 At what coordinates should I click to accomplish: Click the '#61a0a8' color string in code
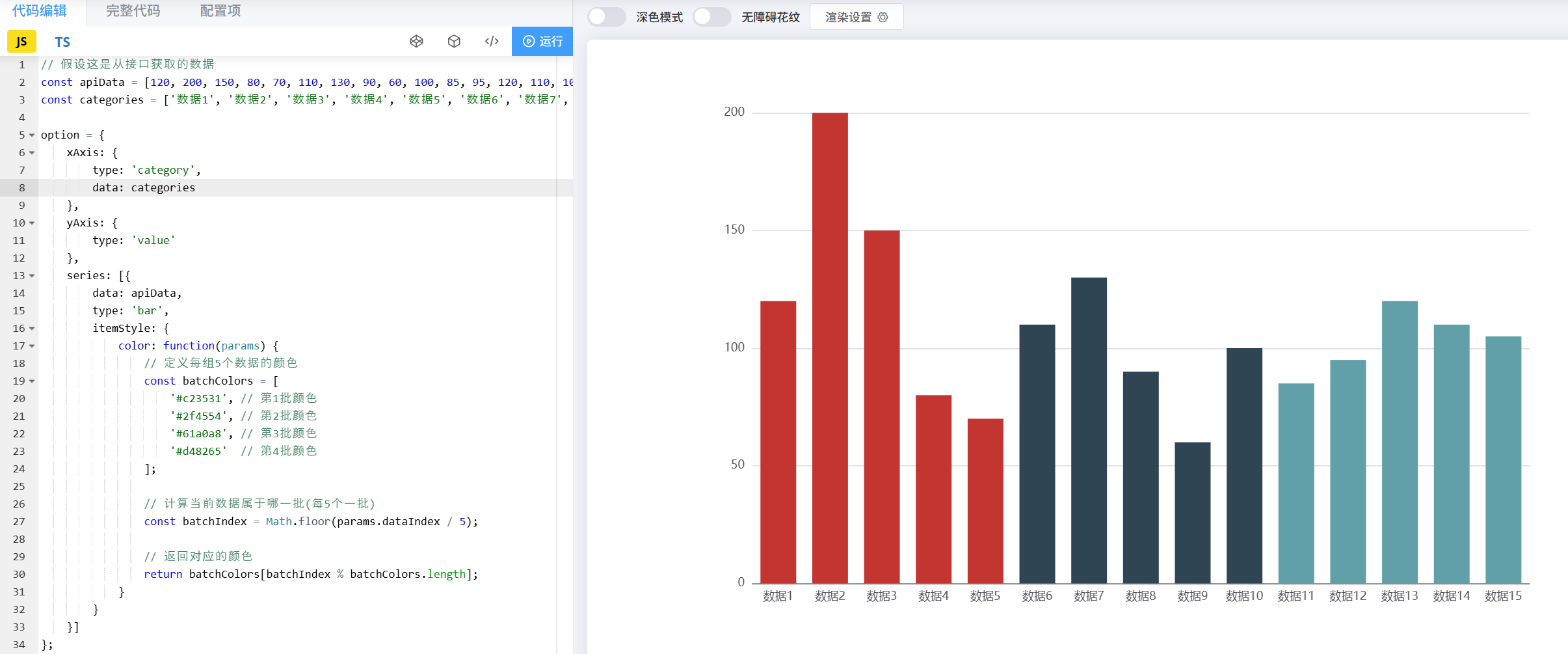(x=199, y=433)
